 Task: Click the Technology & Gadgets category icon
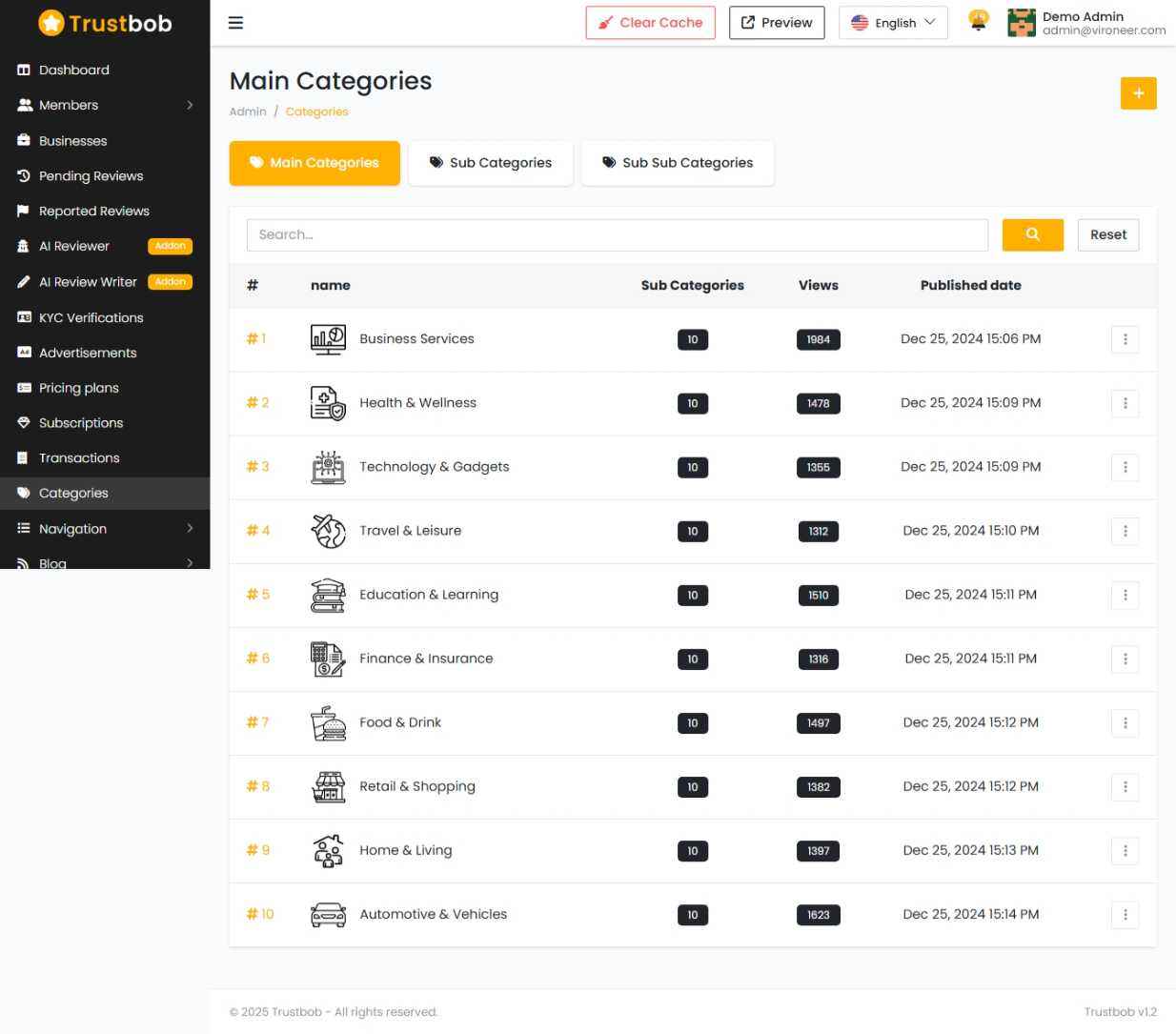click(x=328, y=467)
